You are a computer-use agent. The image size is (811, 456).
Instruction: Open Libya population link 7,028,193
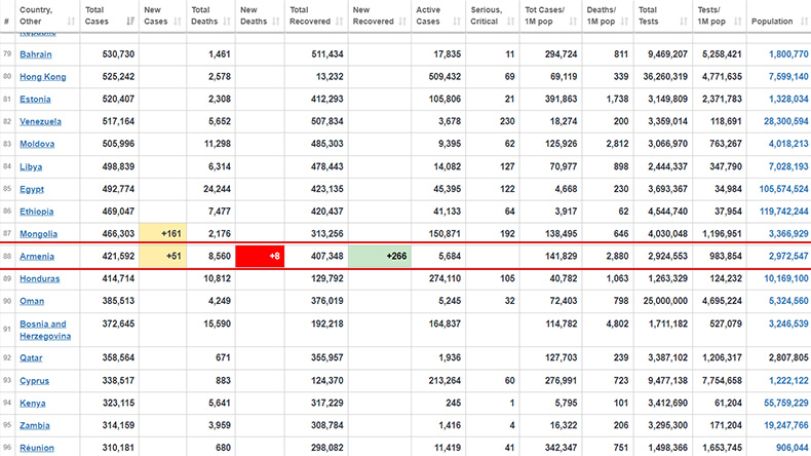[x=788, y=166]
